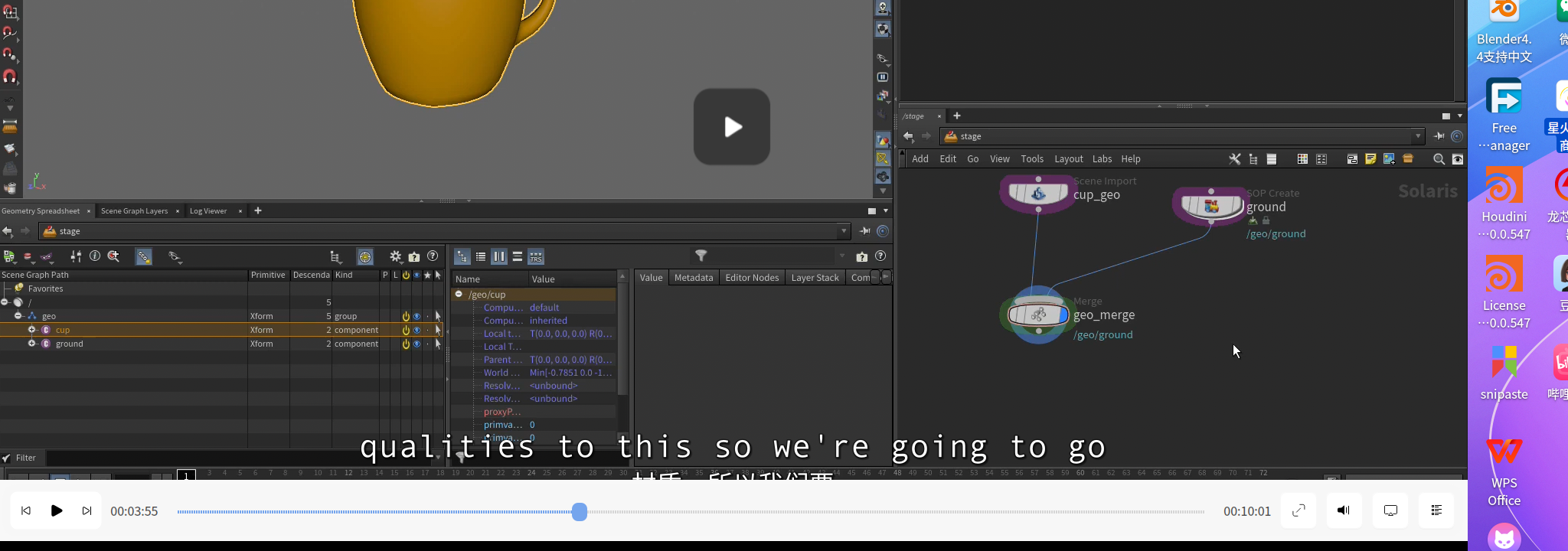1568x551 pixels.
Task: Toggle selectability arrow for ground row
Action: pyautogui.click(x=438, y=344)
